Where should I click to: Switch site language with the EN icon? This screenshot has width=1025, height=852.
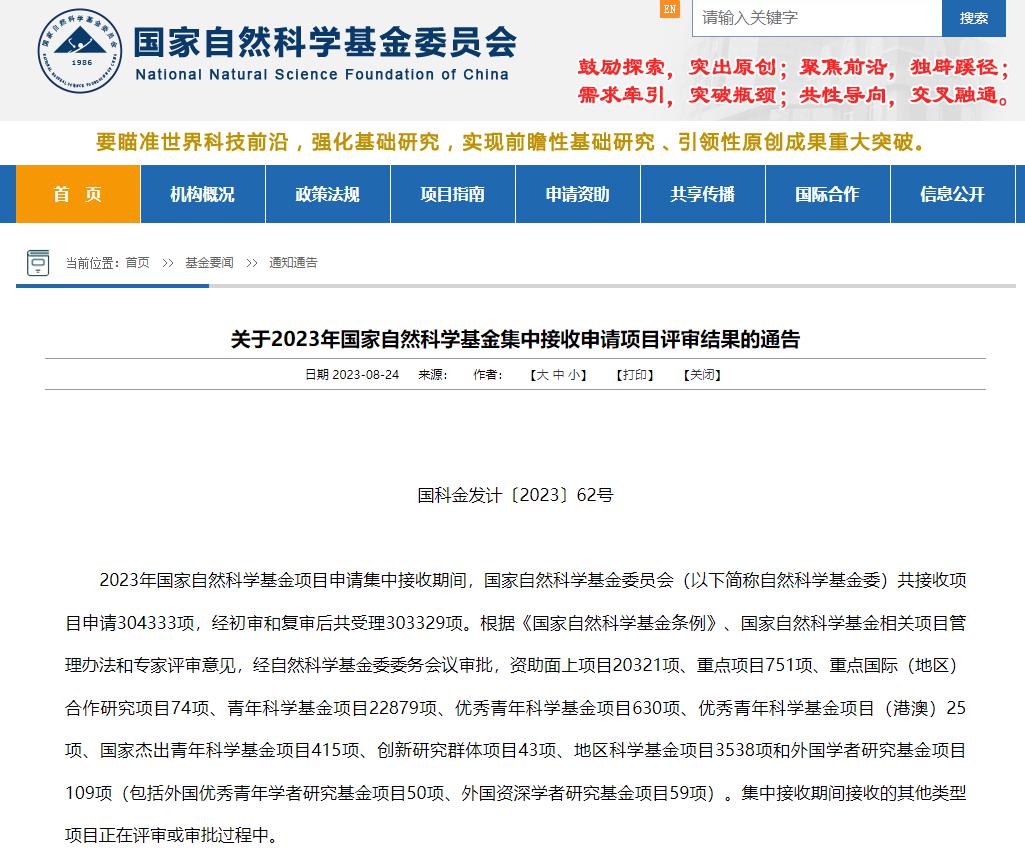(670, 9)
